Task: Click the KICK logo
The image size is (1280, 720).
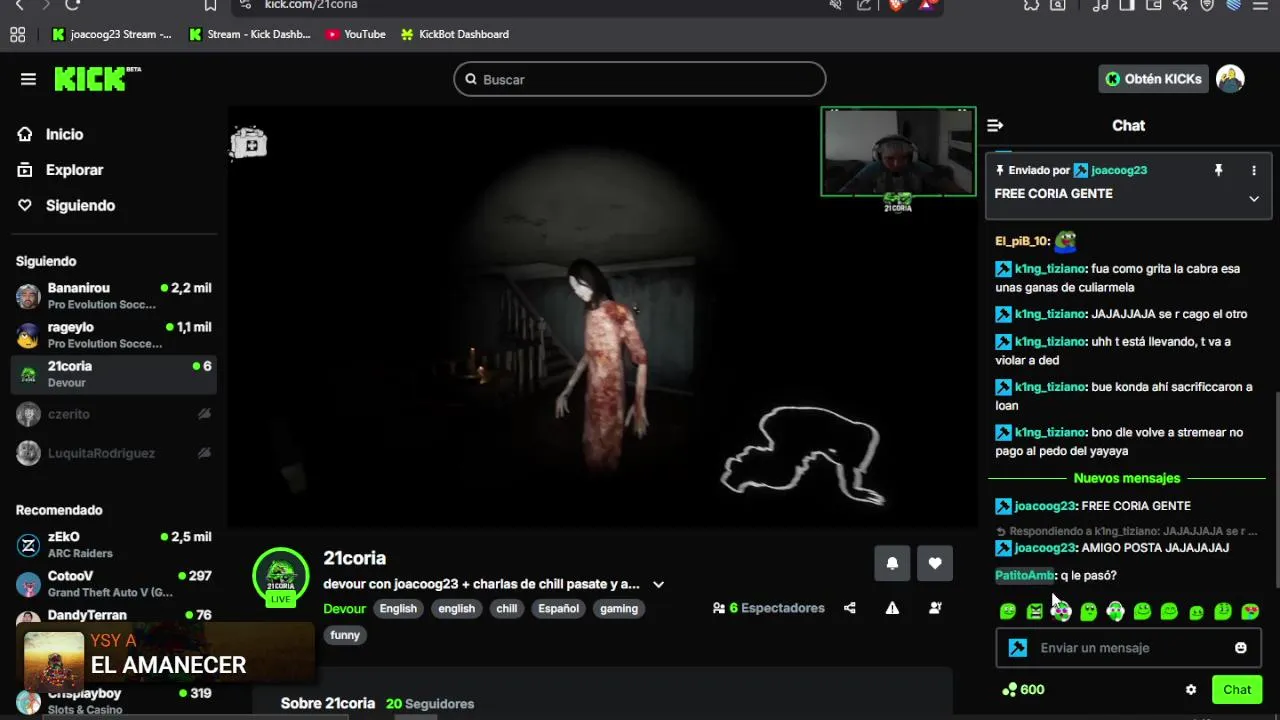Action: point(96,79)
